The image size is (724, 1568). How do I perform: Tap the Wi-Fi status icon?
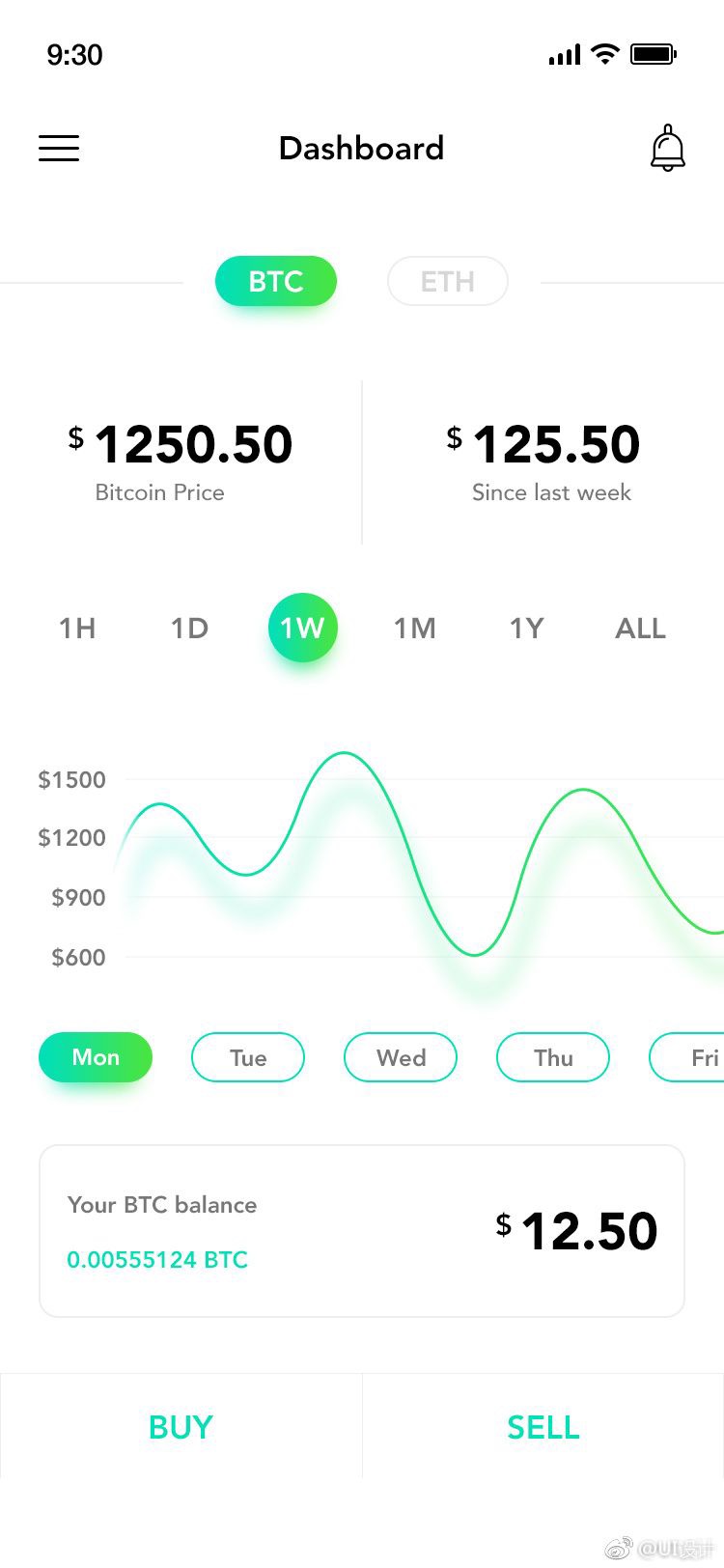pyautogui.click(x=605, y=54)
